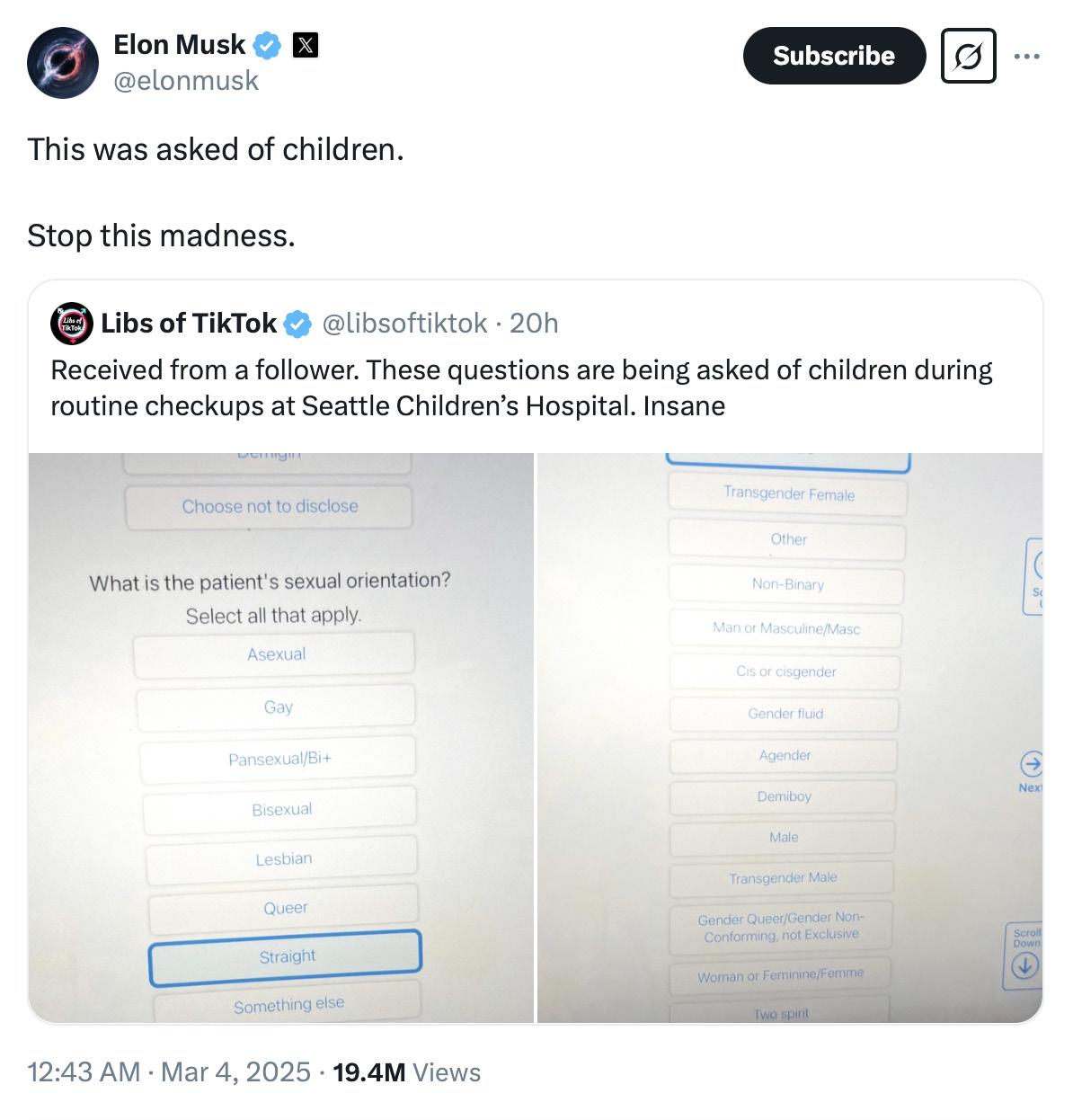Select the Non-Binary option
Image resolution: width=1073 pixels, height=1120 pixels.
787,584
